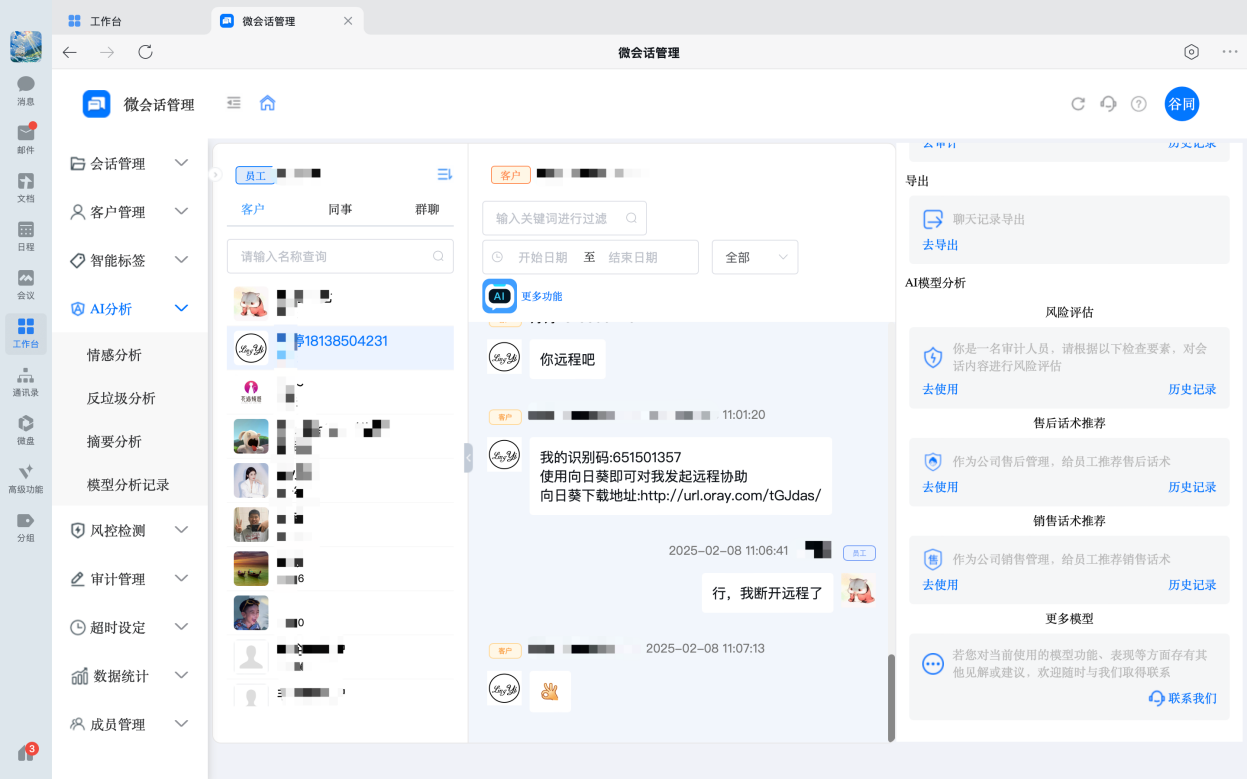1247x779 pixels.
Task: Open the 全部 dropdown filter
Action: (754, 257)
